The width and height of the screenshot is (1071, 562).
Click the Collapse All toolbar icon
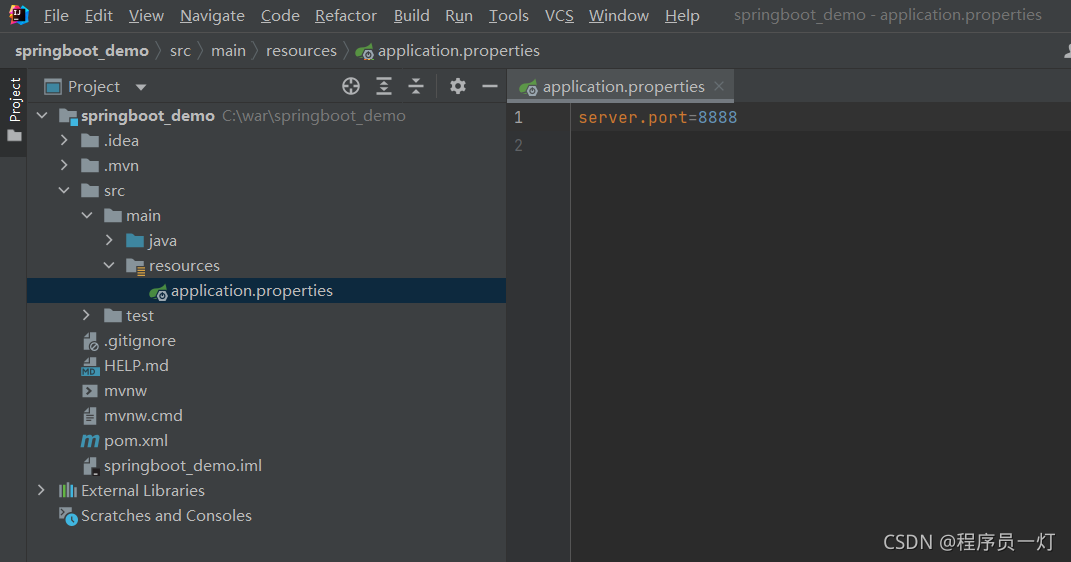416,86
